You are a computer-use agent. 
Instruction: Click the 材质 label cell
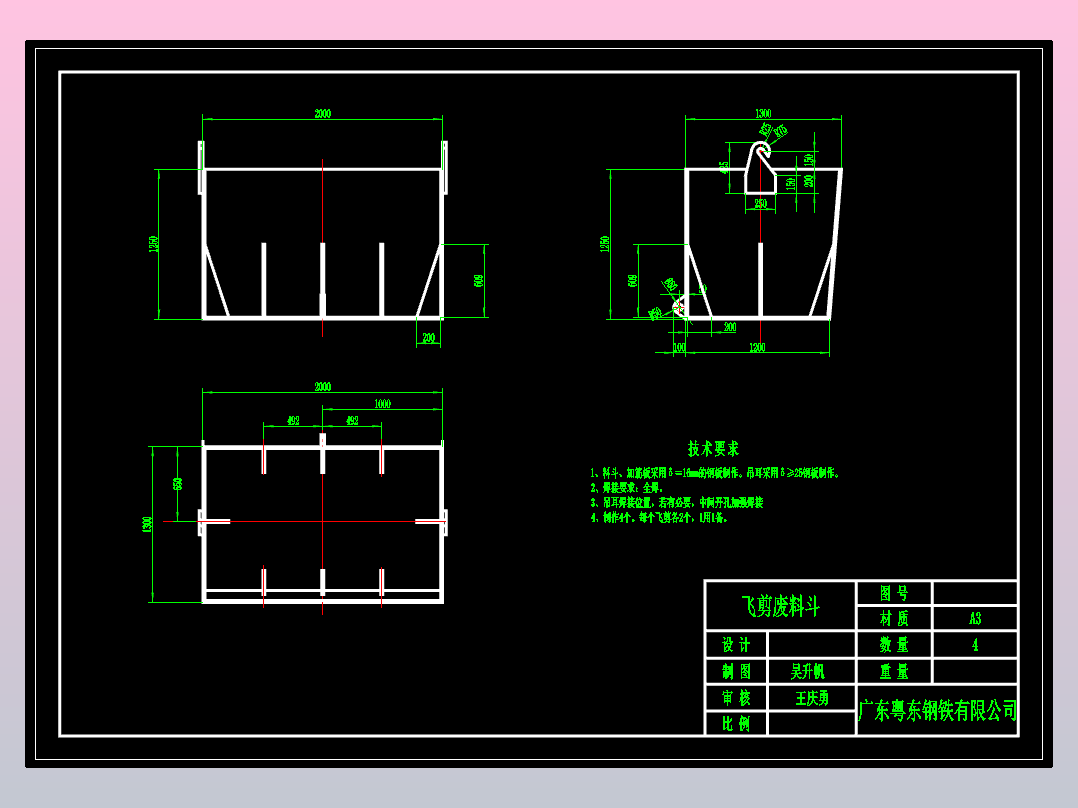(894, 618)
